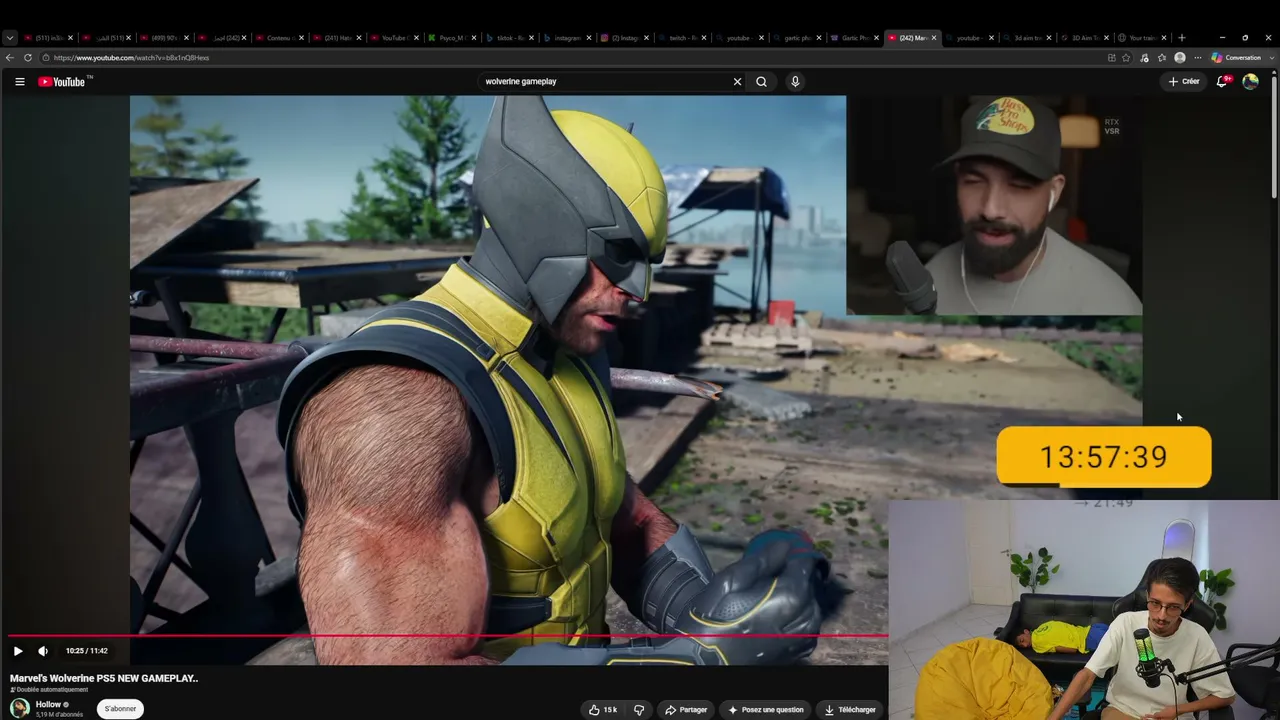Open the Hollow channel name link

pyautogui.click(x=48, y=705)
